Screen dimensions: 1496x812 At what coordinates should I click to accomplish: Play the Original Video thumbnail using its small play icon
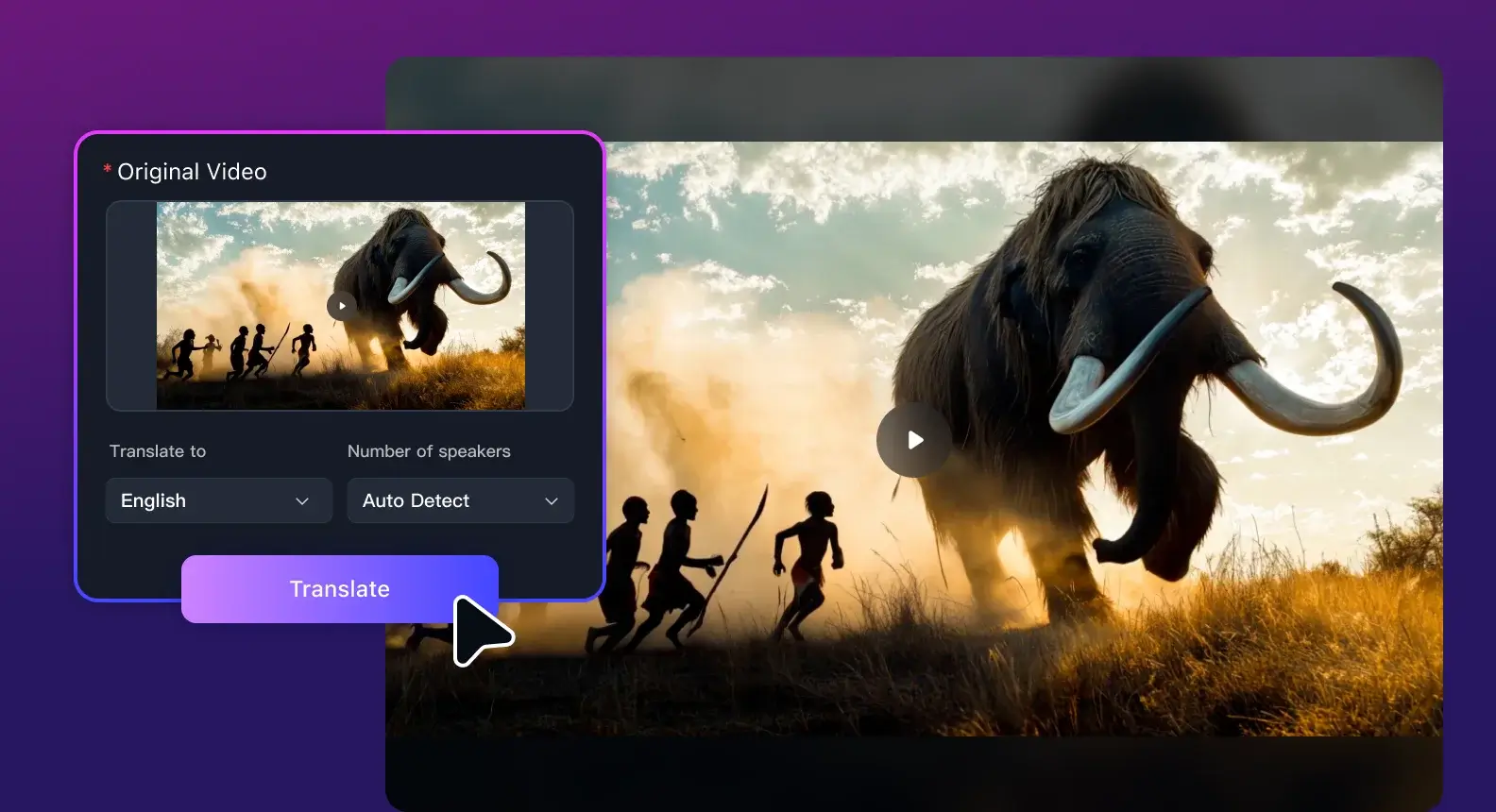(x=341, y=306)
